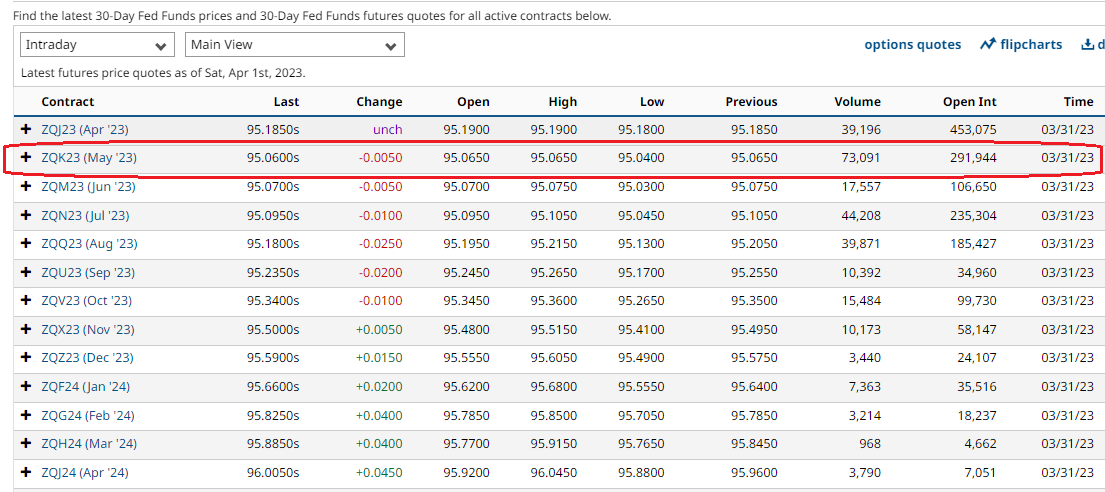Viewport: 1105px width, 492px height.
Task: Click the Contract column header
Action: pos(67,102)
